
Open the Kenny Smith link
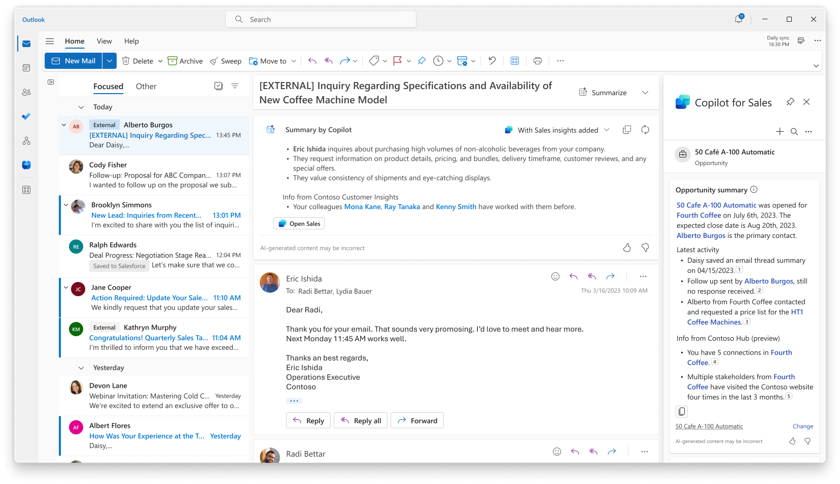pyautogui.click(x=456, y=207)
